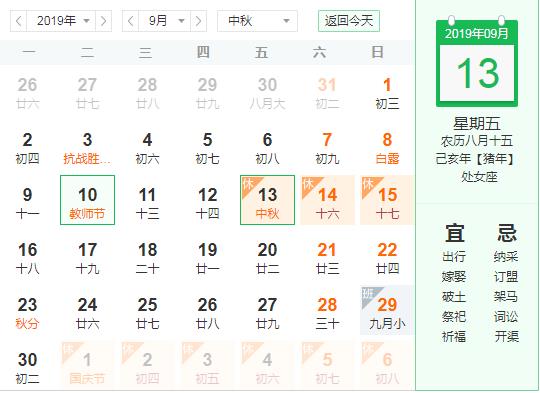Select September 30 初二 date

[x=28, y=368]
